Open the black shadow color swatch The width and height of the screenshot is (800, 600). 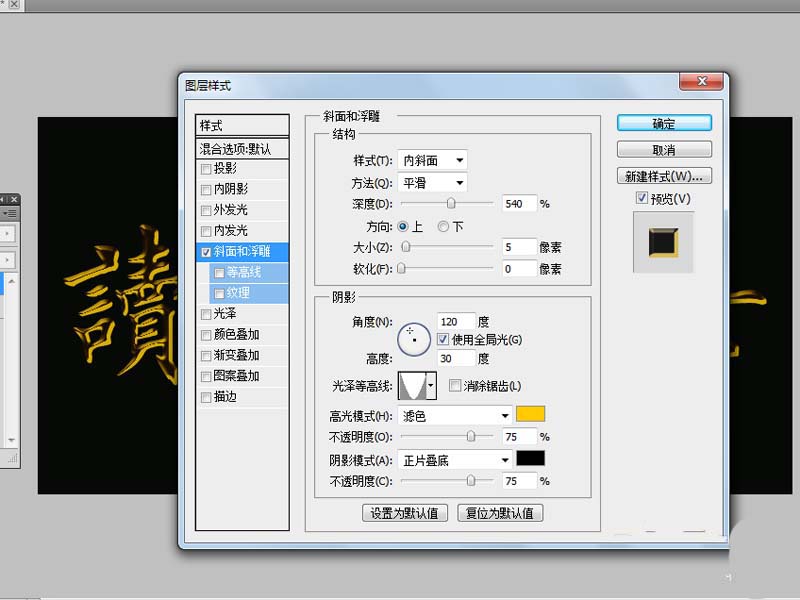pos(530,458)
